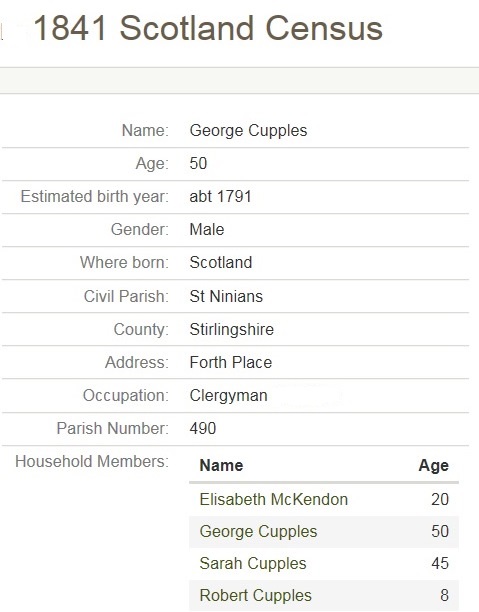Click the occupation value Clergyman
The width and height of the screenshot is (479, 612).
coord(228,396)
